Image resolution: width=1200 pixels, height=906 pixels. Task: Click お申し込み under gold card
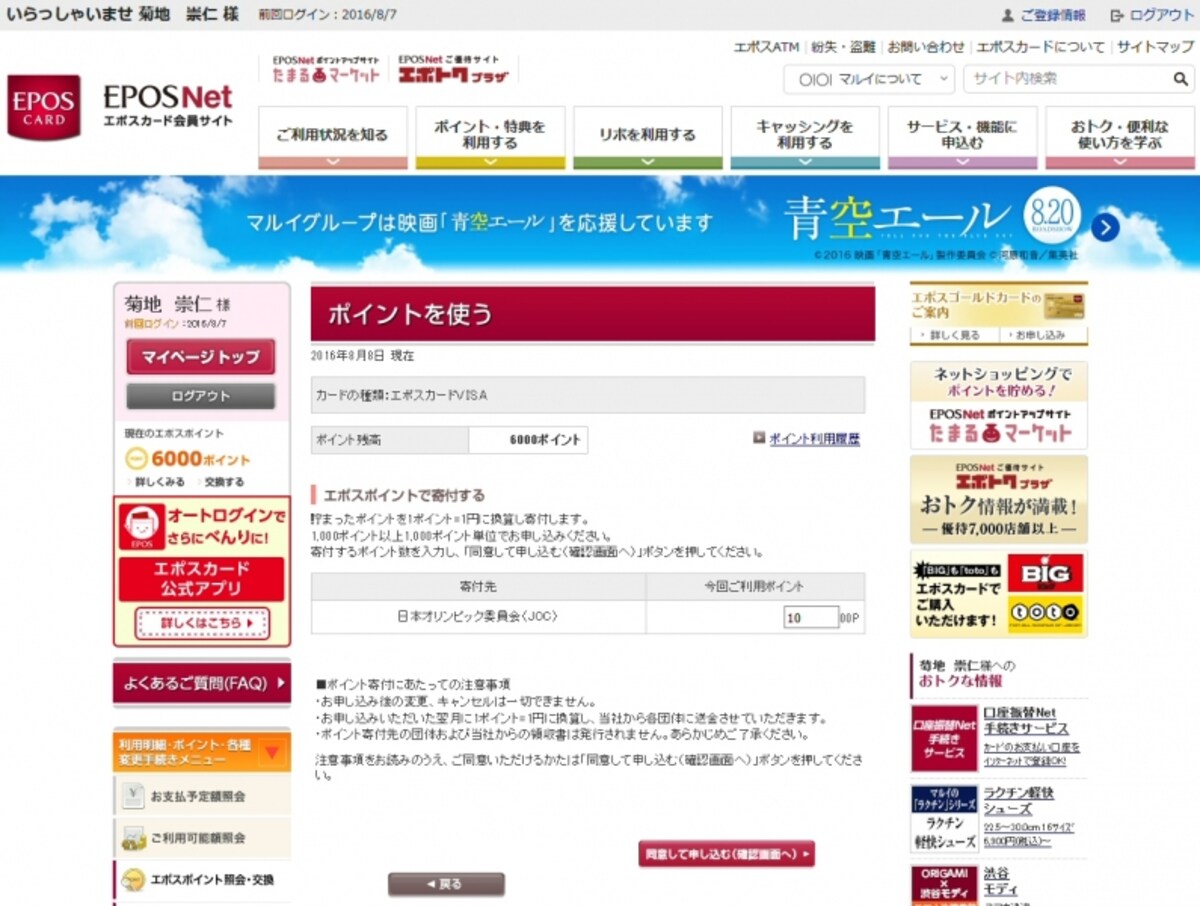1040,335
